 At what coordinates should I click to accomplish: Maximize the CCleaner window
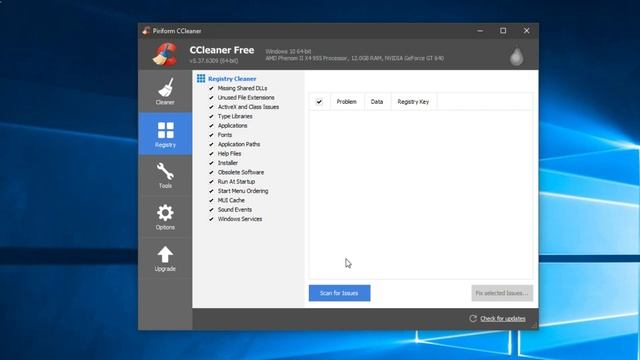coord(503,31)
